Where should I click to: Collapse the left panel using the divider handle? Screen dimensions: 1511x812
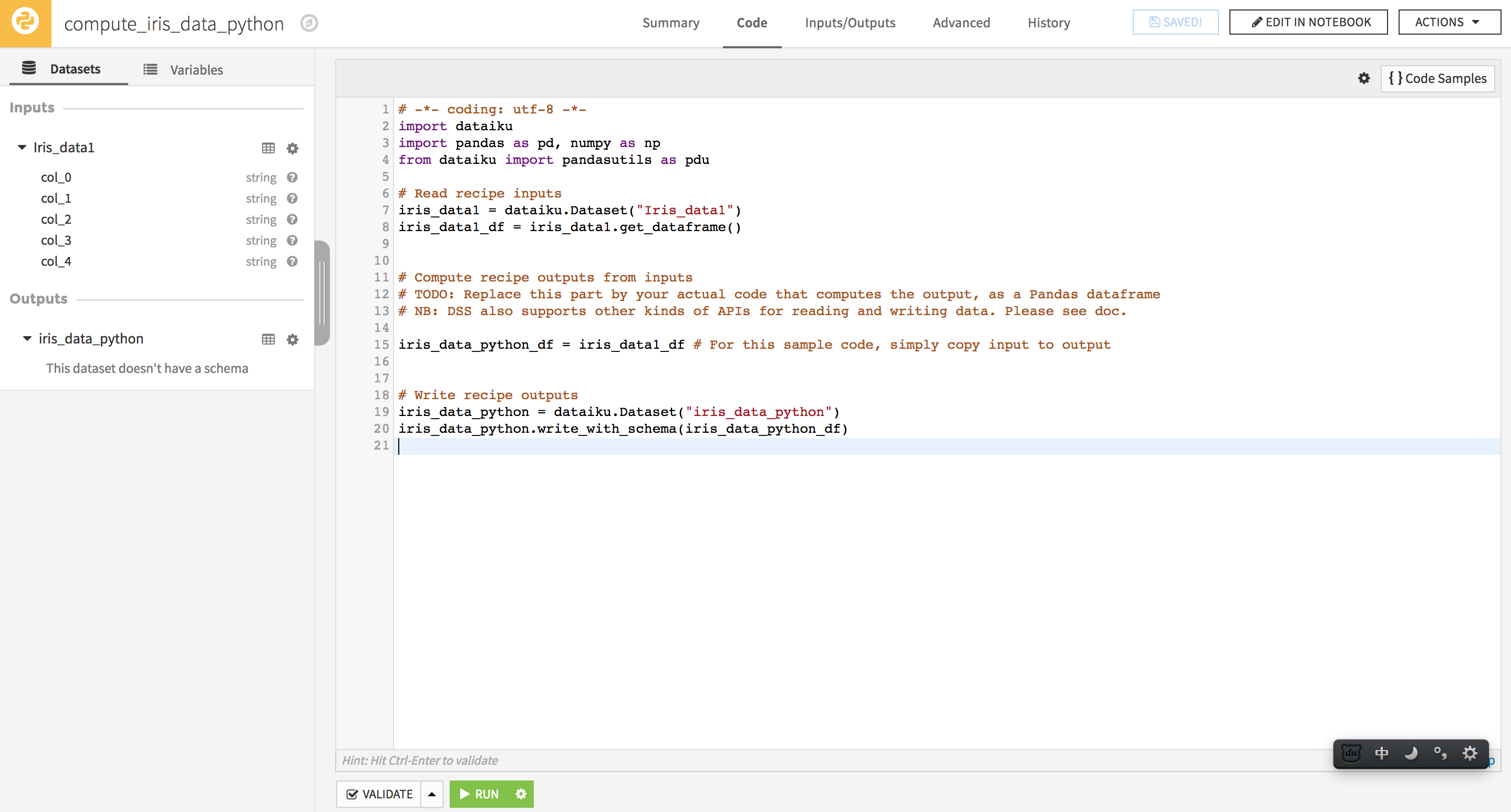click(322, 293)
